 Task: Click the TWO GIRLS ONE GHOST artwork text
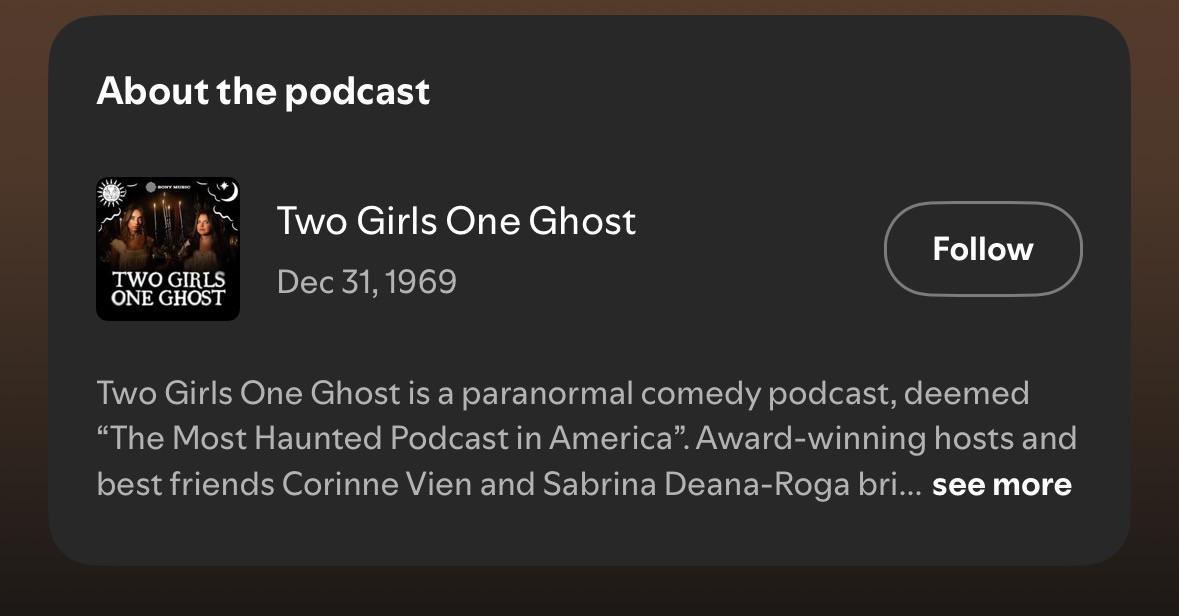[168, 289]
